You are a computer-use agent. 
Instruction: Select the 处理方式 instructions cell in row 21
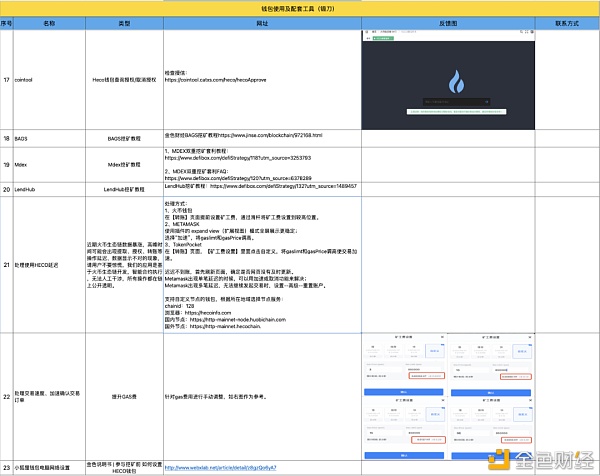262,265
